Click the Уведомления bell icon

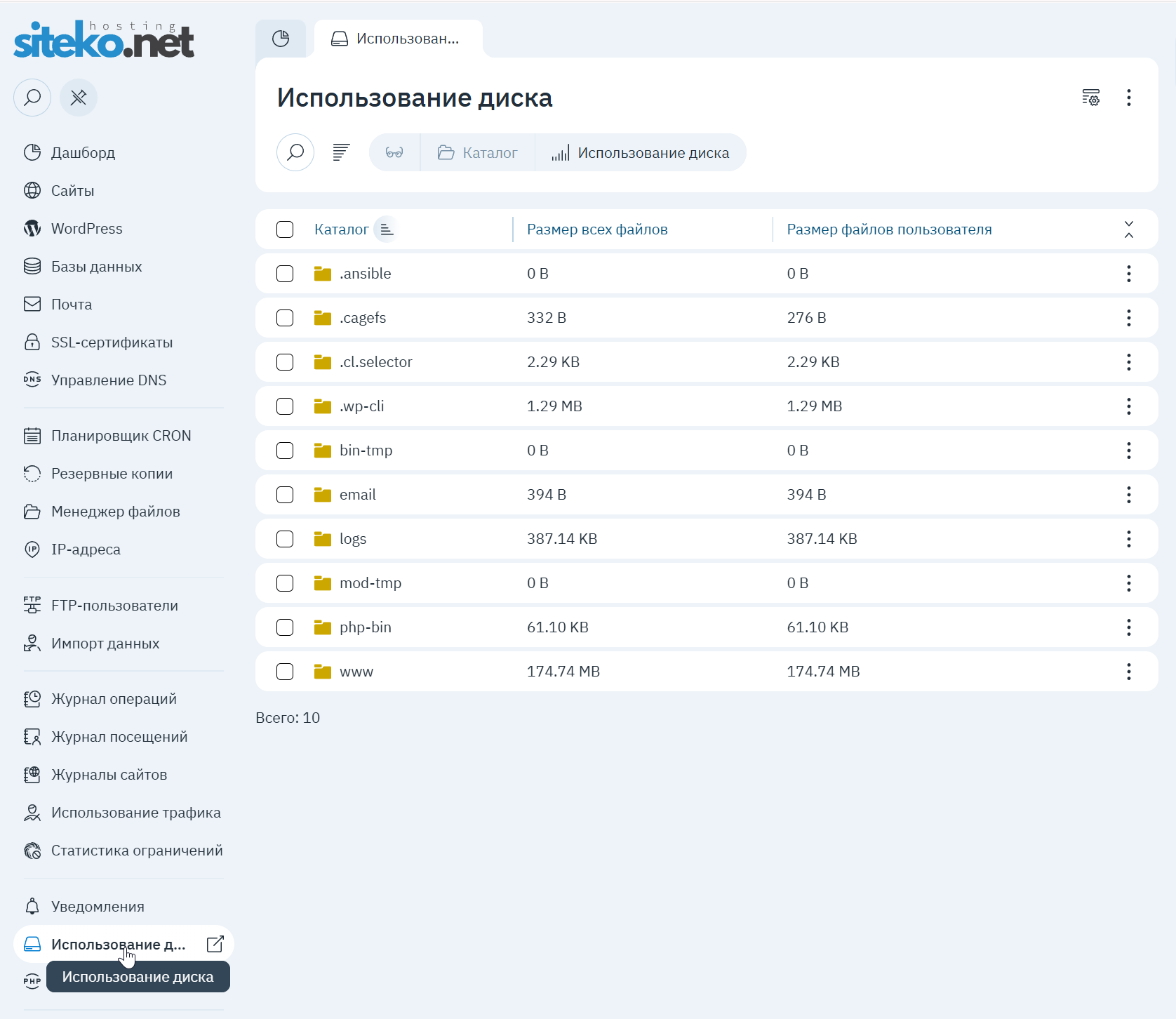(x=32, y=907)
